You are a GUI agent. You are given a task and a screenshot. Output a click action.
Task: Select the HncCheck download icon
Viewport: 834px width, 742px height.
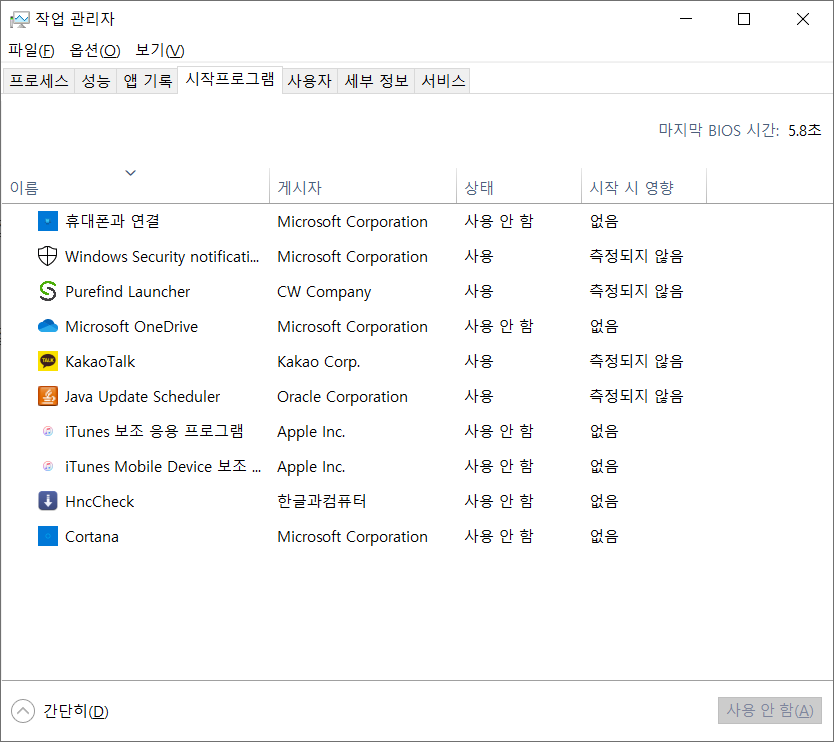click(x=47, y=501)
